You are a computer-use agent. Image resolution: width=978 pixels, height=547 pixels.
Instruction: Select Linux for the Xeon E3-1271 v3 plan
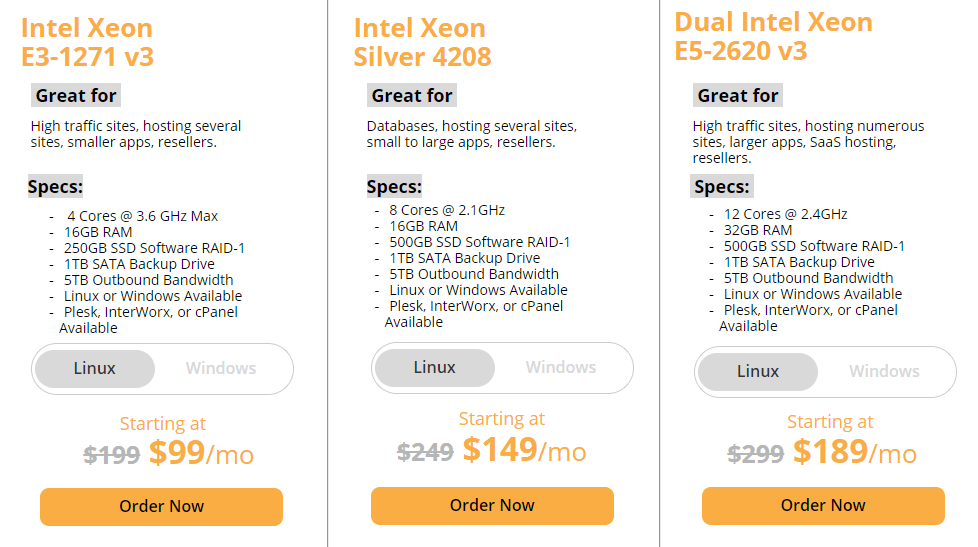coord(95,368)
